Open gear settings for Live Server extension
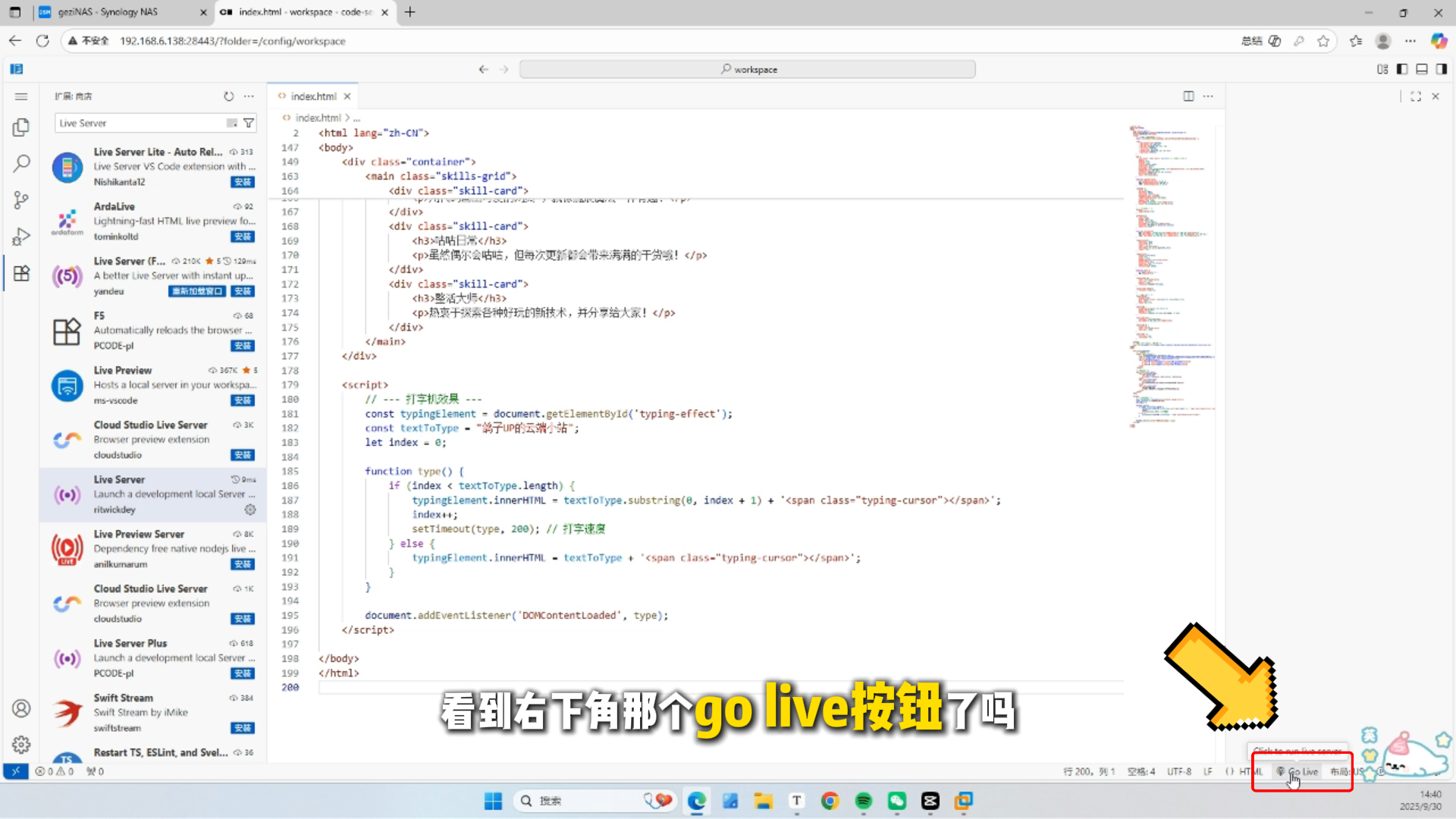Screen dimensions: 1456x819 (x=250, y=510)
